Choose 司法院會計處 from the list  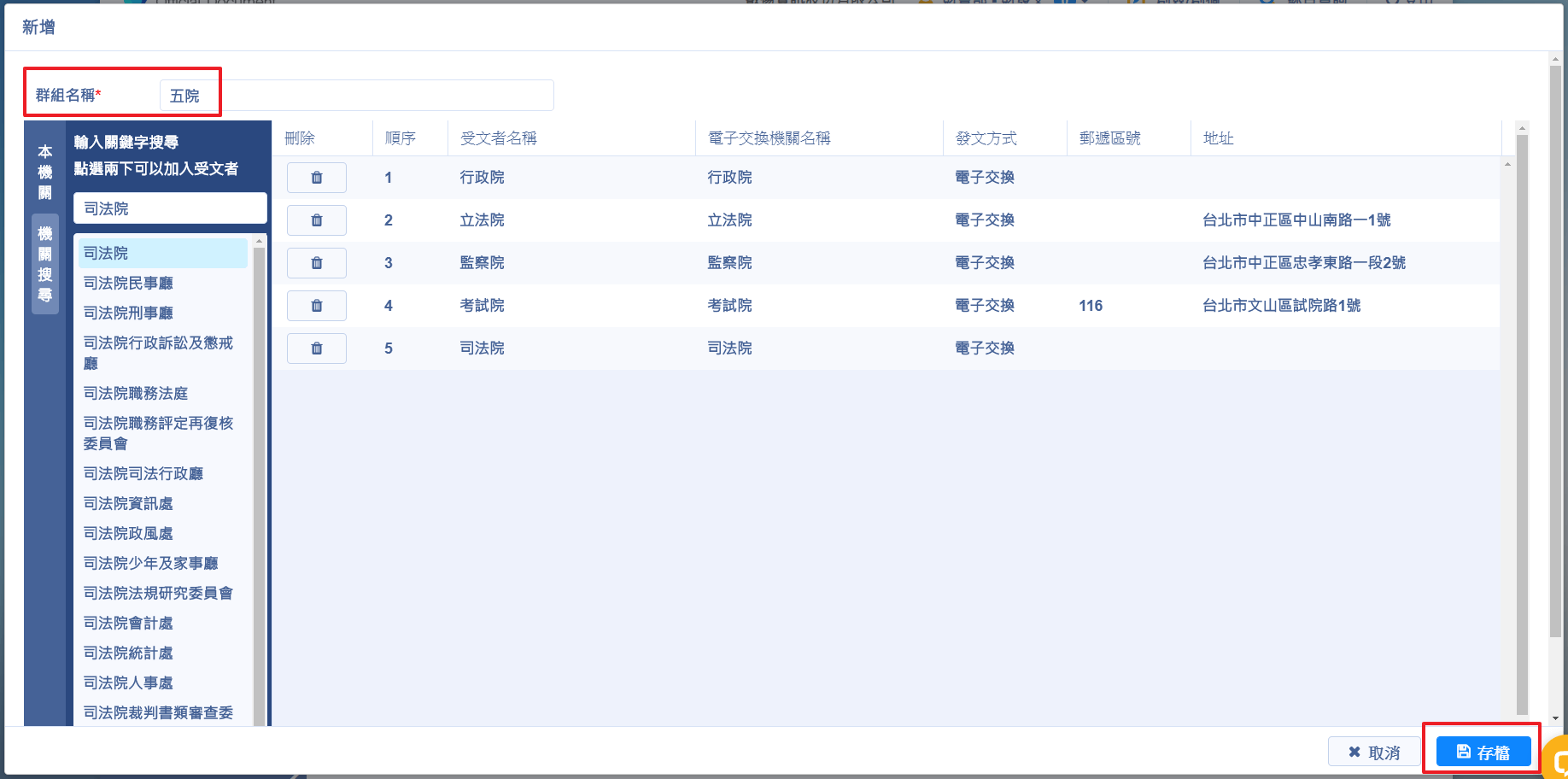tap(128, 624)
